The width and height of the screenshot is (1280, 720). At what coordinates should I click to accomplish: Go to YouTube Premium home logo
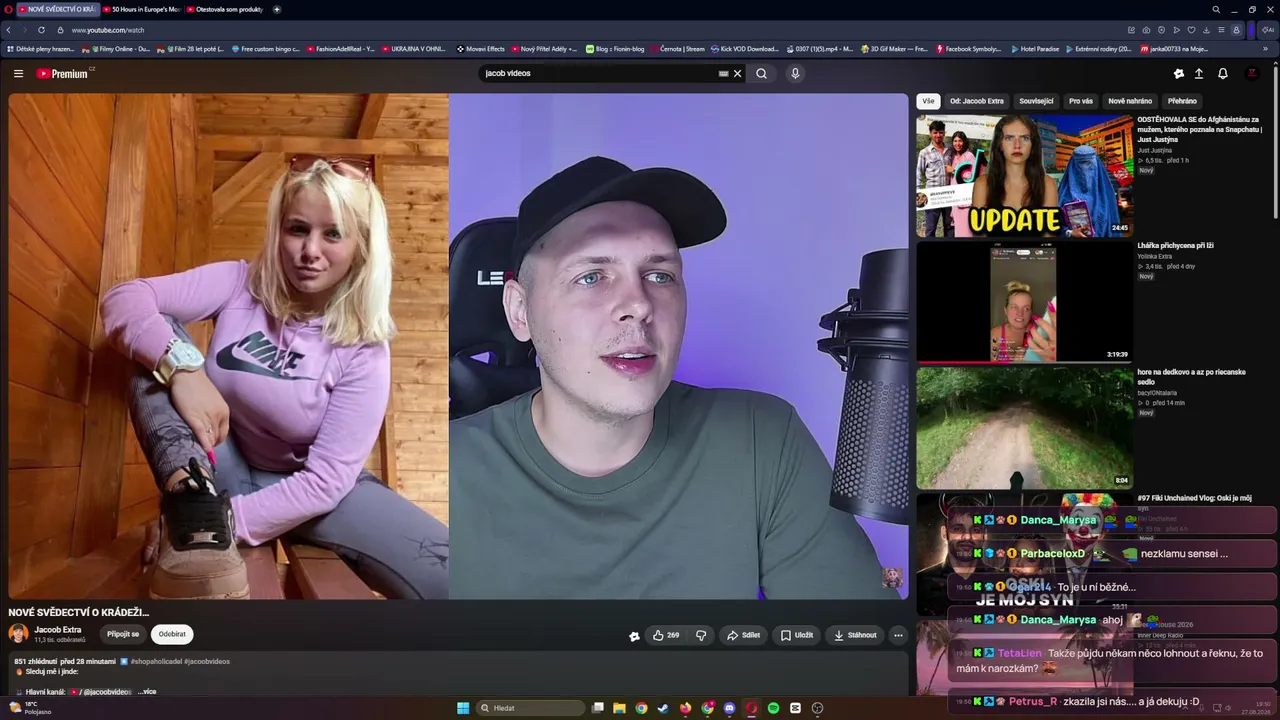click(63, 73)
